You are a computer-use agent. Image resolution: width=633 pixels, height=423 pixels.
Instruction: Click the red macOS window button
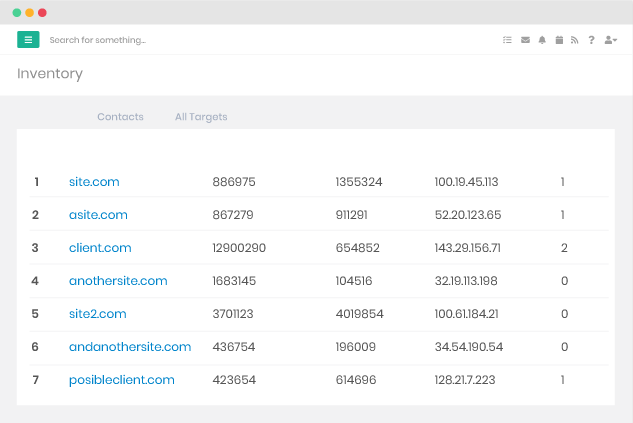(42, 13)
